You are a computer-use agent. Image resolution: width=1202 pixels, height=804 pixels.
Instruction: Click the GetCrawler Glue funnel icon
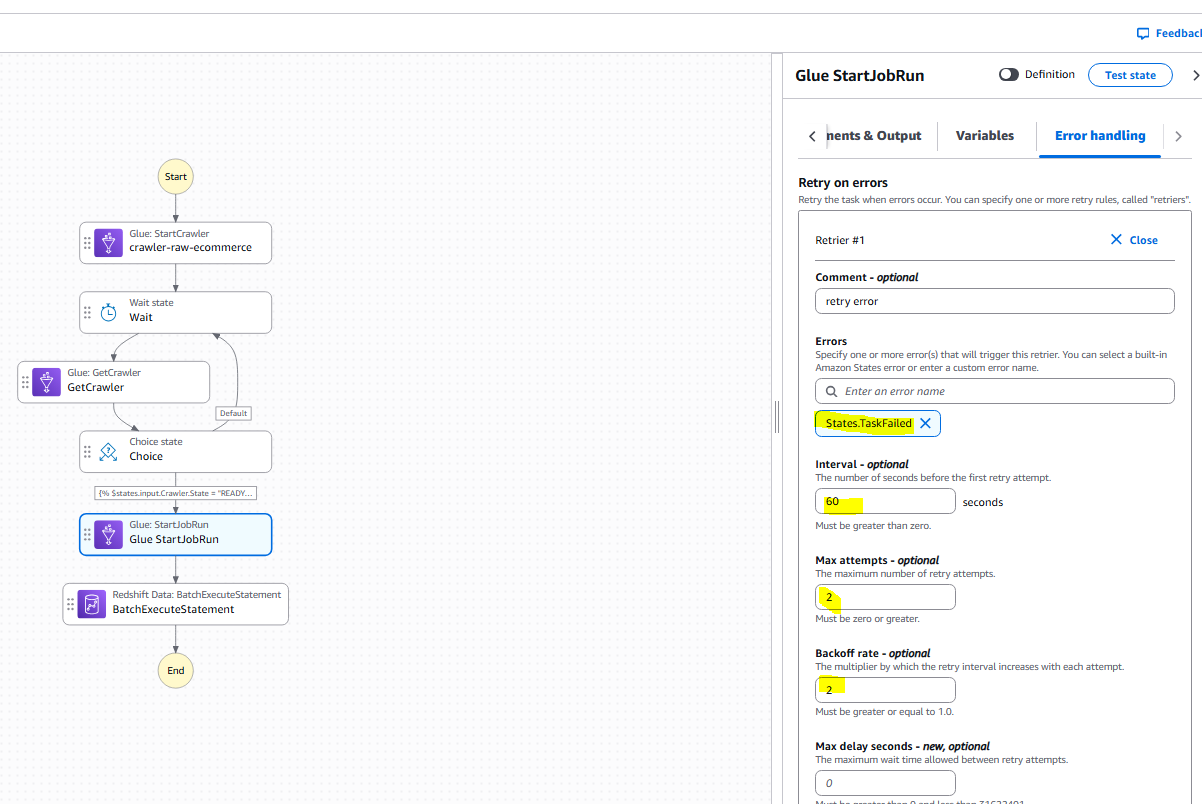(x=46, y=382)
